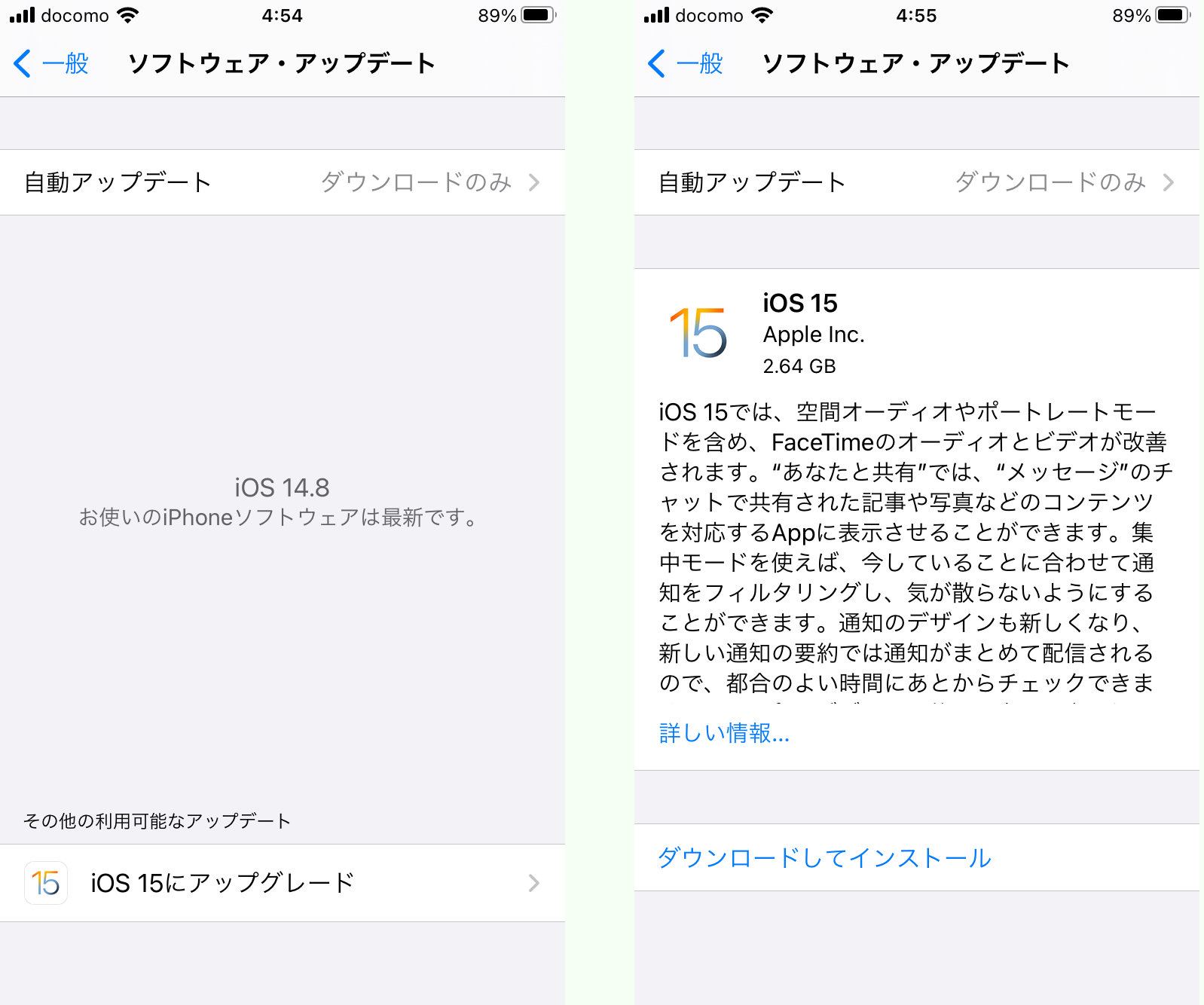Tap the signal bars on the right screen
The image size is (1204, 1005).
tap(657, 15)
